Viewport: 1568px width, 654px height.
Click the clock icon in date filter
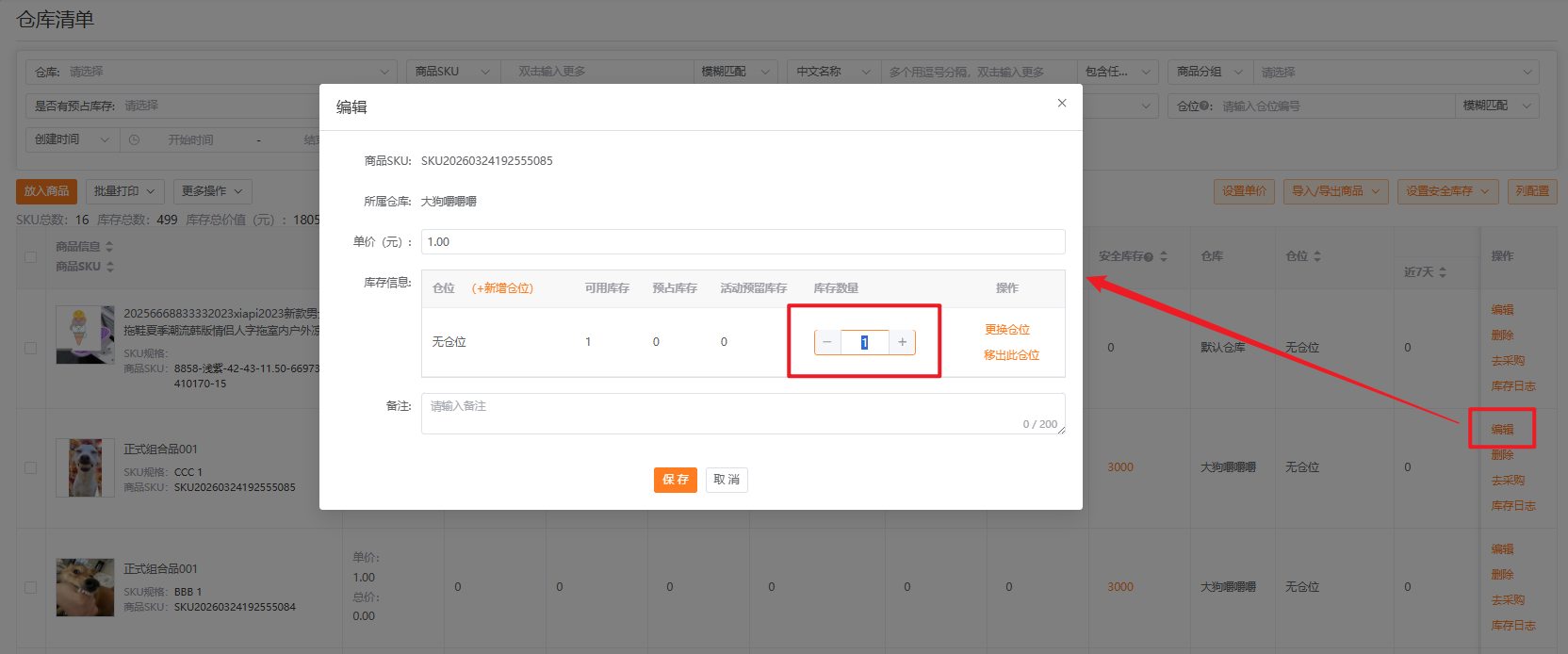(x=134, y=139)
